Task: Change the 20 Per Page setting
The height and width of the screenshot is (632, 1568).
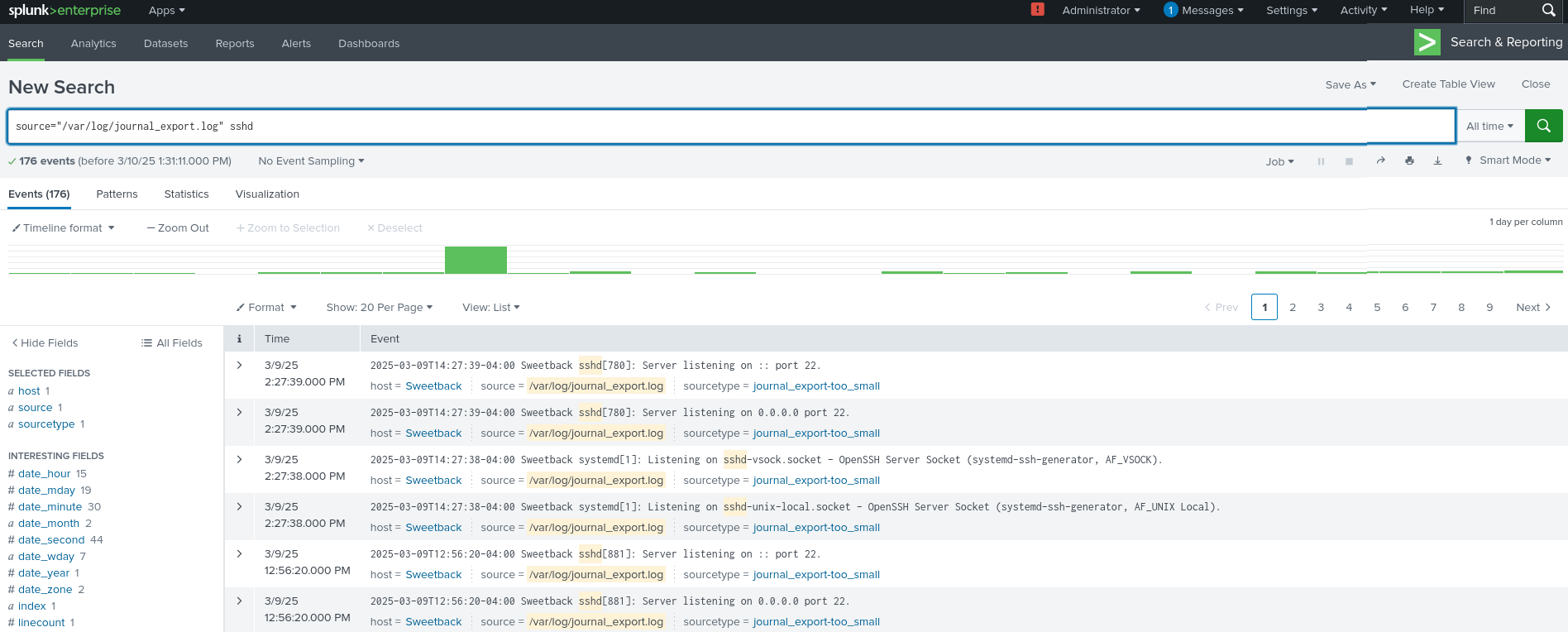Action: (380, 307)
